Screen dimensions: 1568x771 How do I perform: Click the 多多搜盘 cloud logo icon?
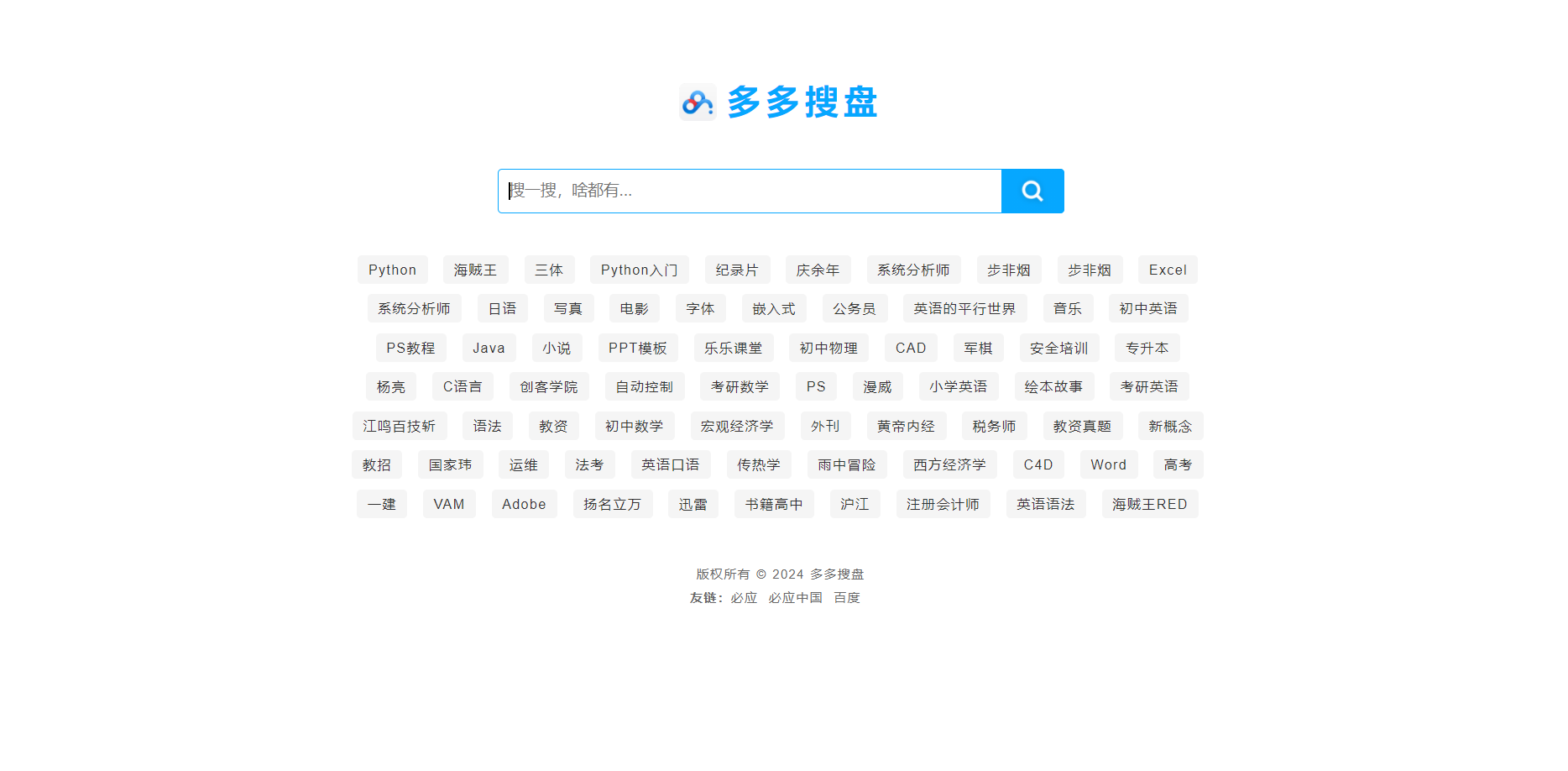697,102
